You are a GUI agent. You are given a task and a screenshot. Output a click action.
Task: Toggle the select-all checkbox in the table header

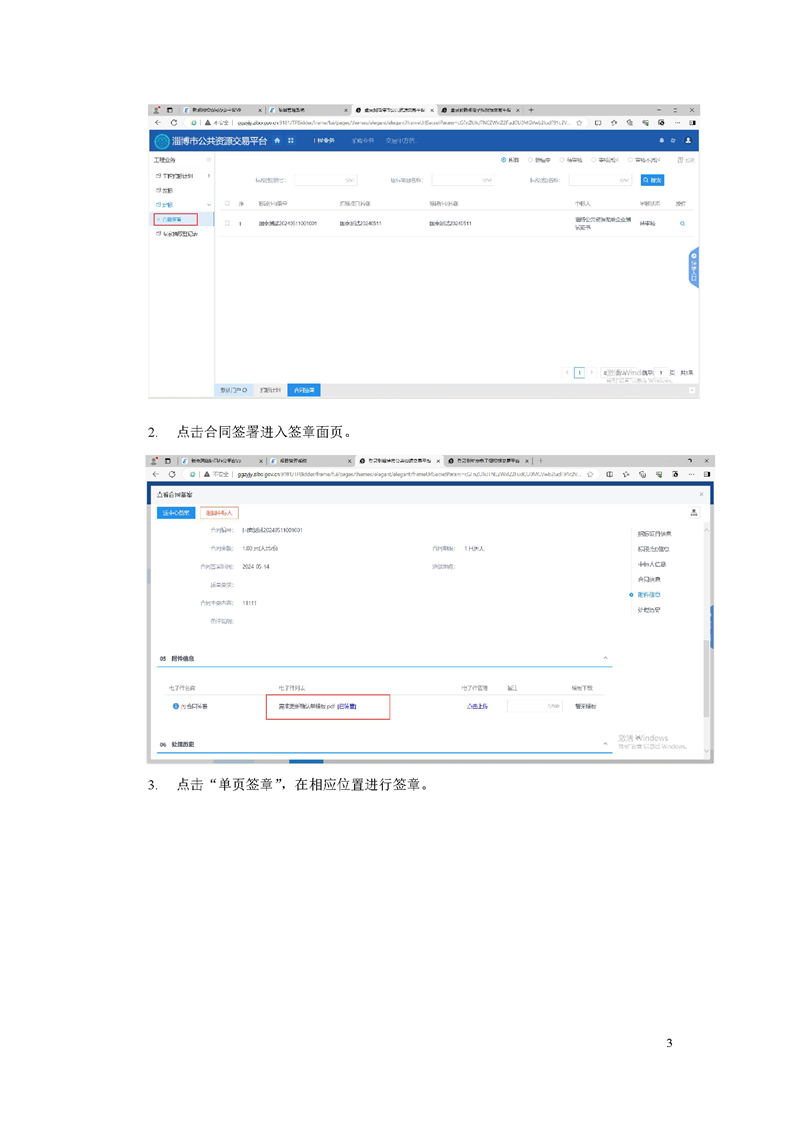pos(227,203)
